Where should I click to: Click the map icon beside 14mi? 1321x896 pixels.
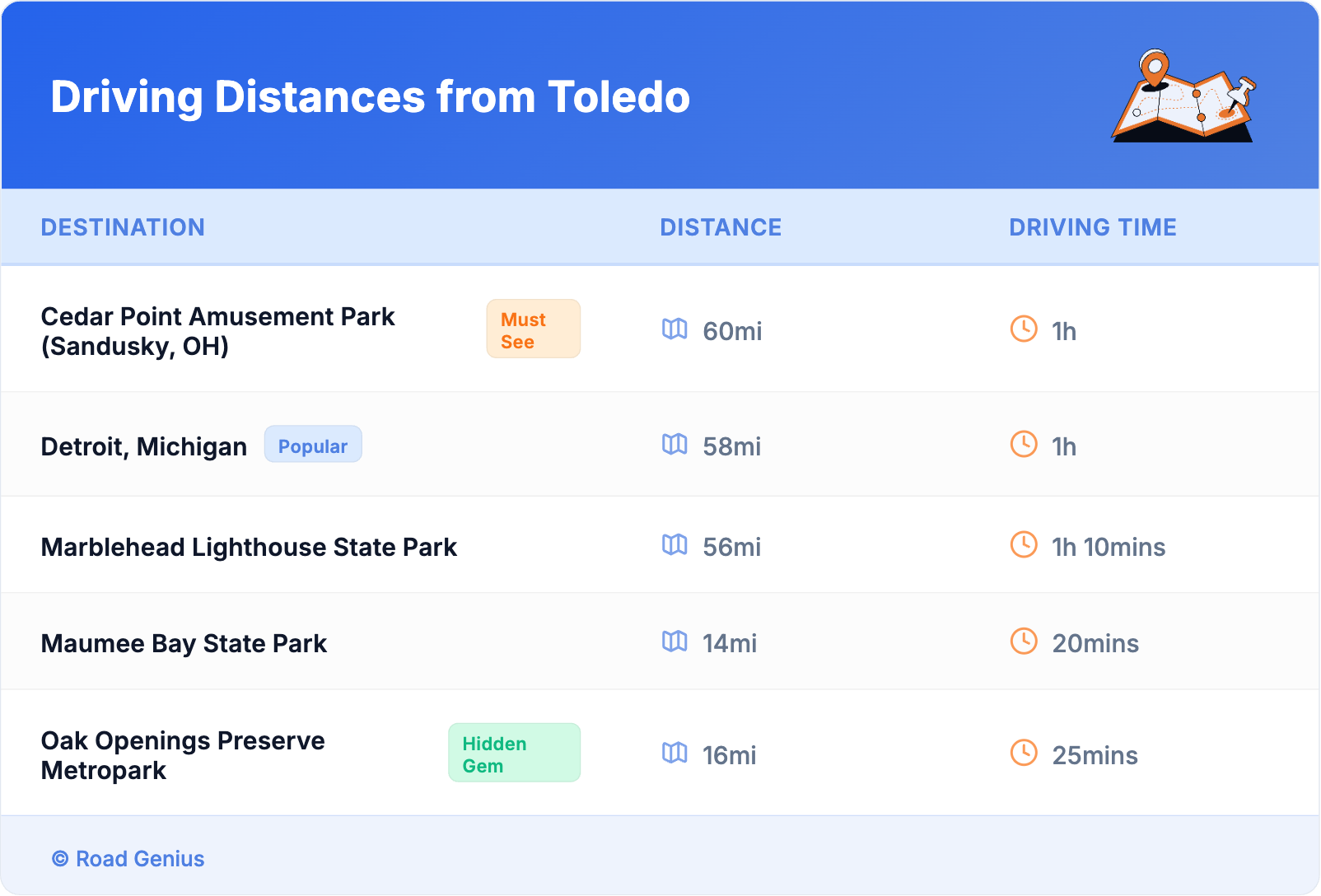(x=675, y=642)
